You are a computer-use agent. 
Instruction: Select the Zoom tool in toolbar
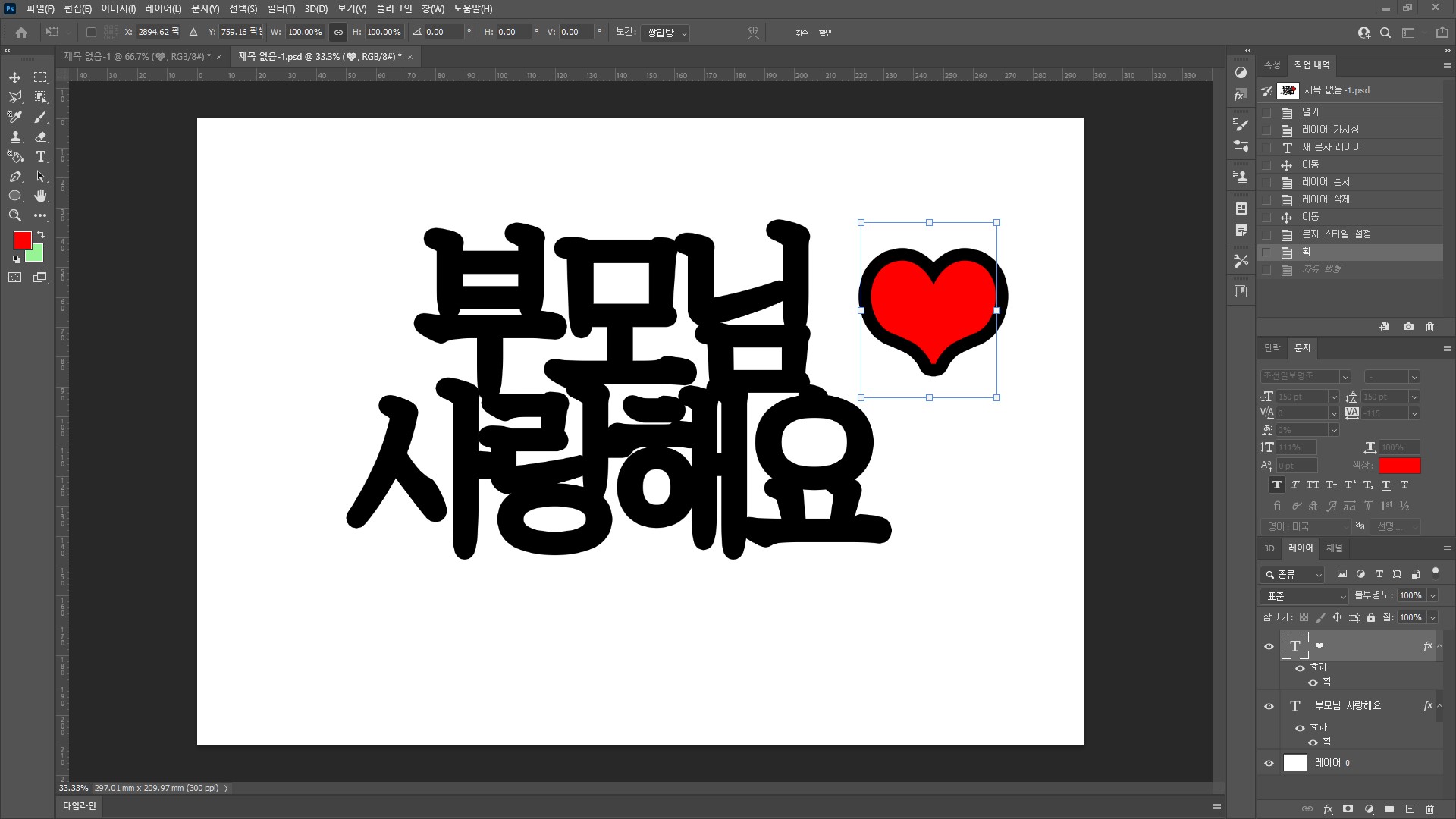pyautogui.click(x=14, y=215)
